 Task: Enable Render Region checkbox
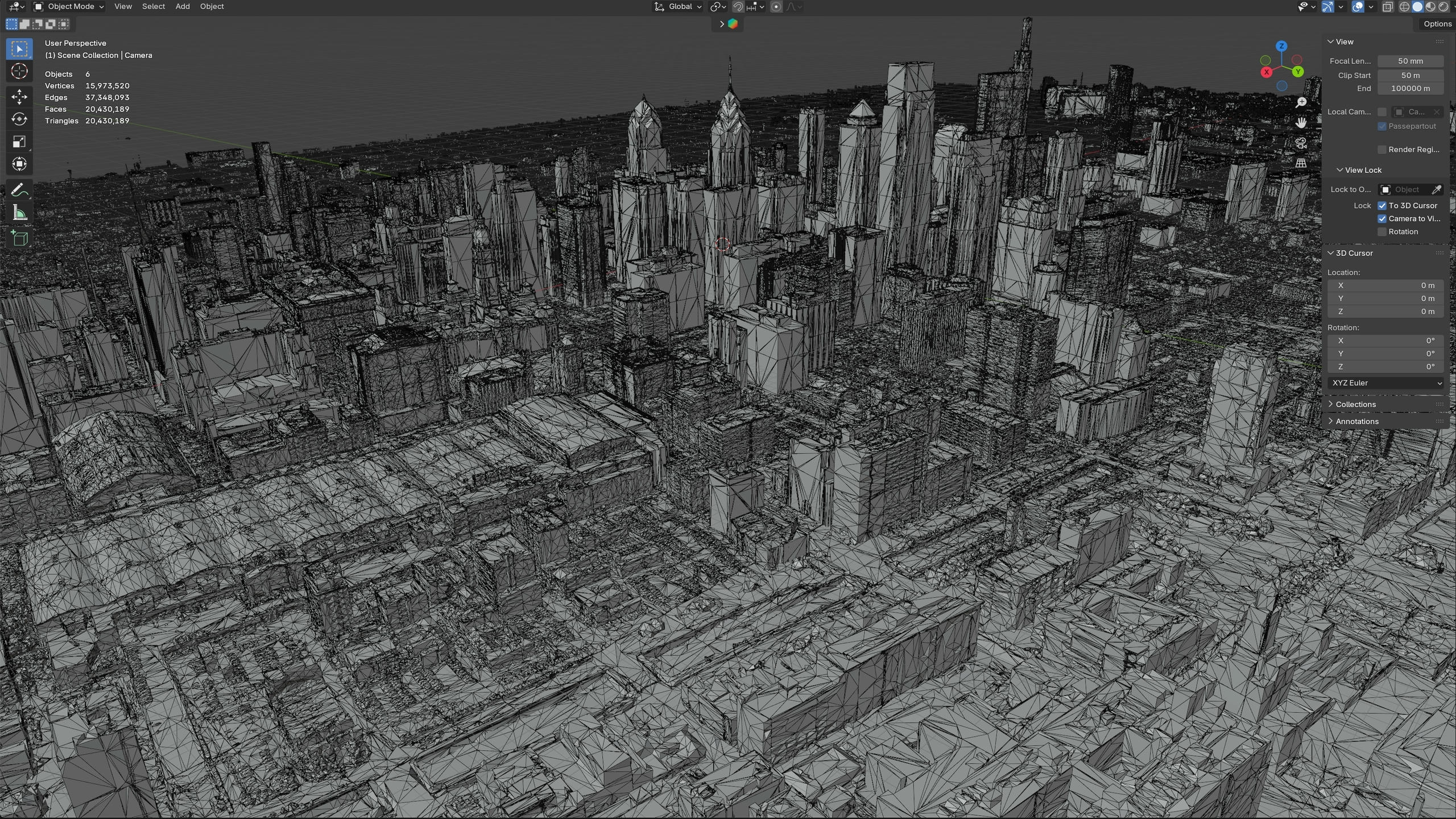[1382, 150]
